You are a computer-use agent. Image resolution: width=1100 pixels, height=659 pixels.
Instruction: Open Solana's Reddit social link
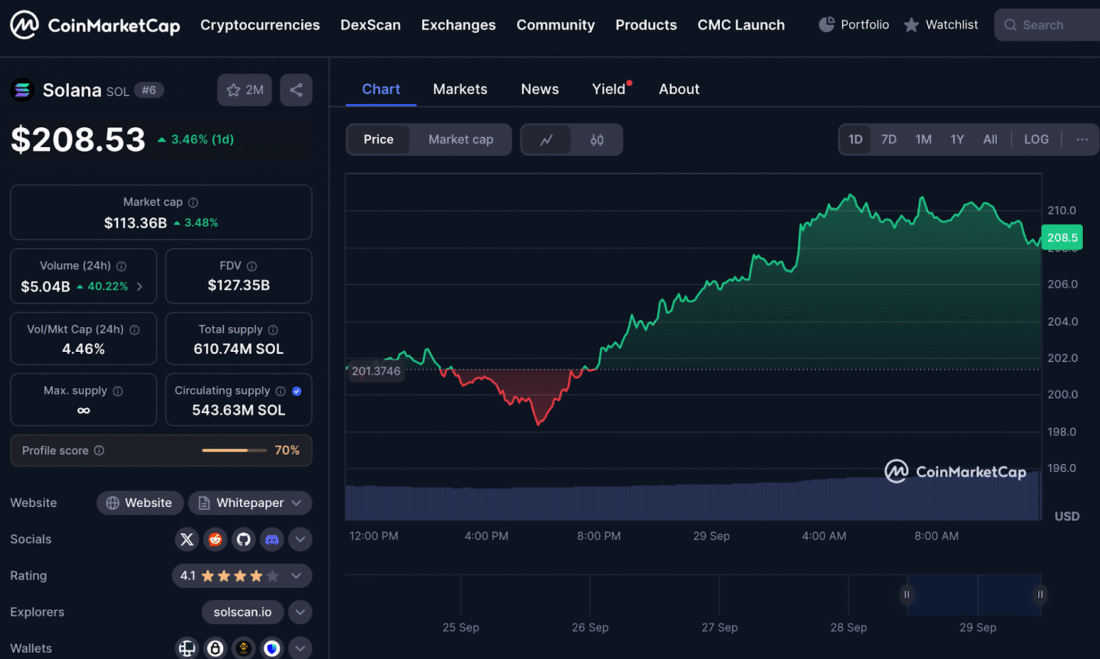(215, 540)
